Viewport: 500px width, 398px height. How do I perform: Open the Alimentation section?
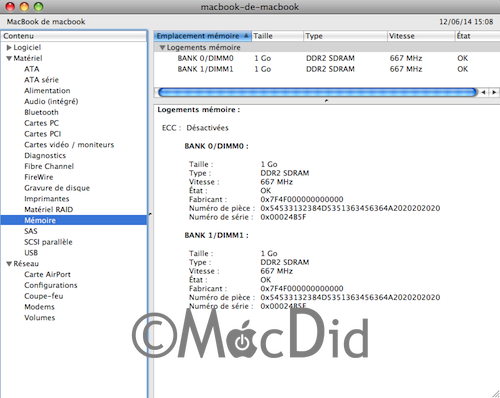coord(47,91)
